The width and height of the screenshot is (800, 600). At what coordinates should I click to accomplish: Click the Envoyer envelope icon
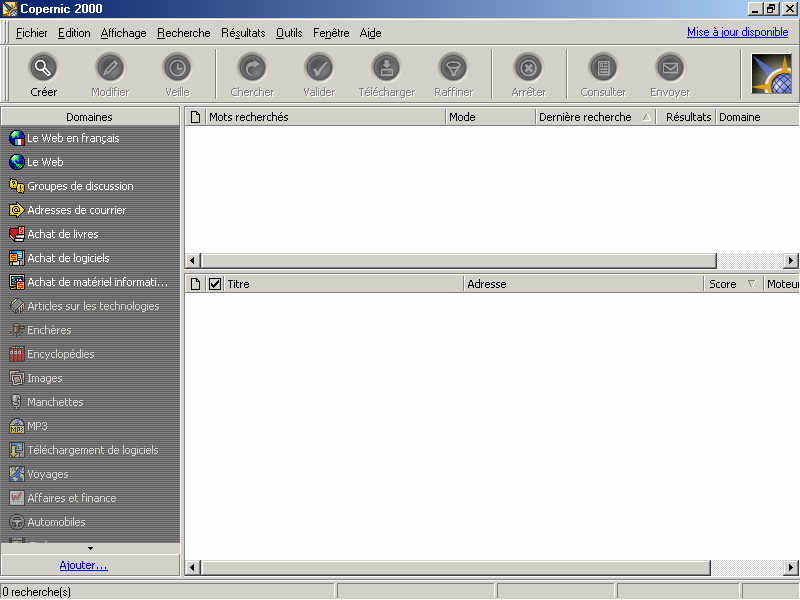coord(670,67)
